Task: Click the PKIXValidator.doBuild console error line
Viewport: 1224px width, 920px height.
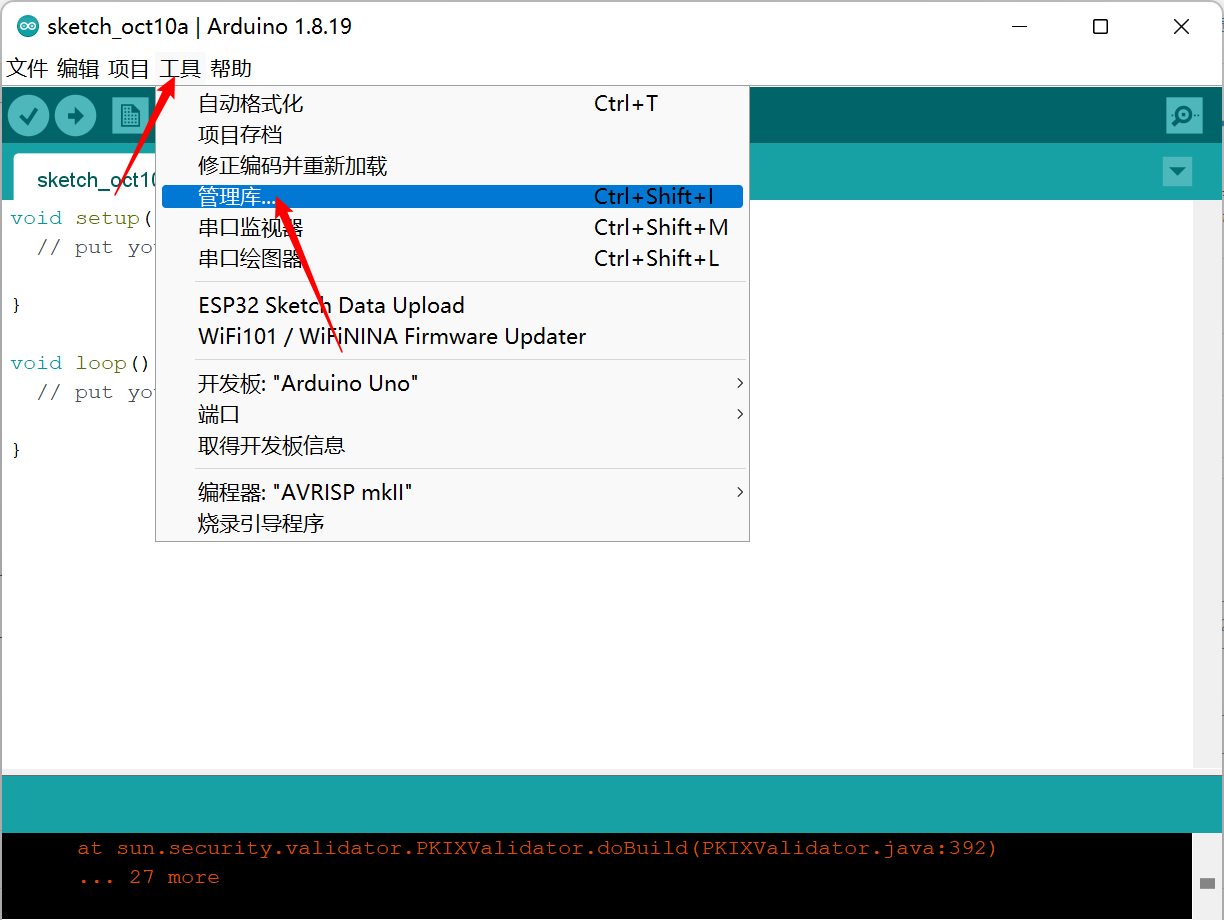Action: coord(538,848)
